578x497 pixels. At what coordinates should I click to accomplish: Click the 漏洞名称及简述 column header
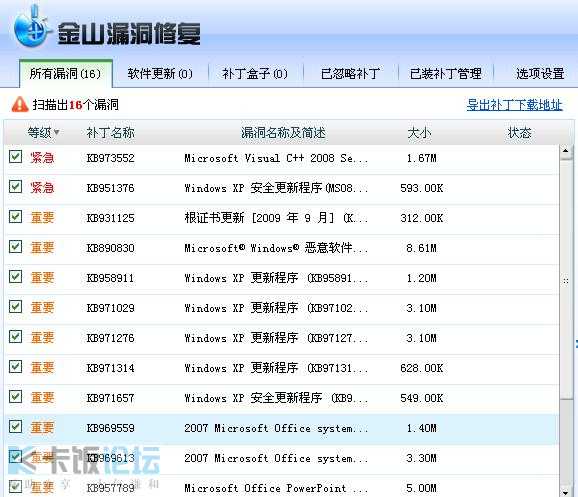283,132
